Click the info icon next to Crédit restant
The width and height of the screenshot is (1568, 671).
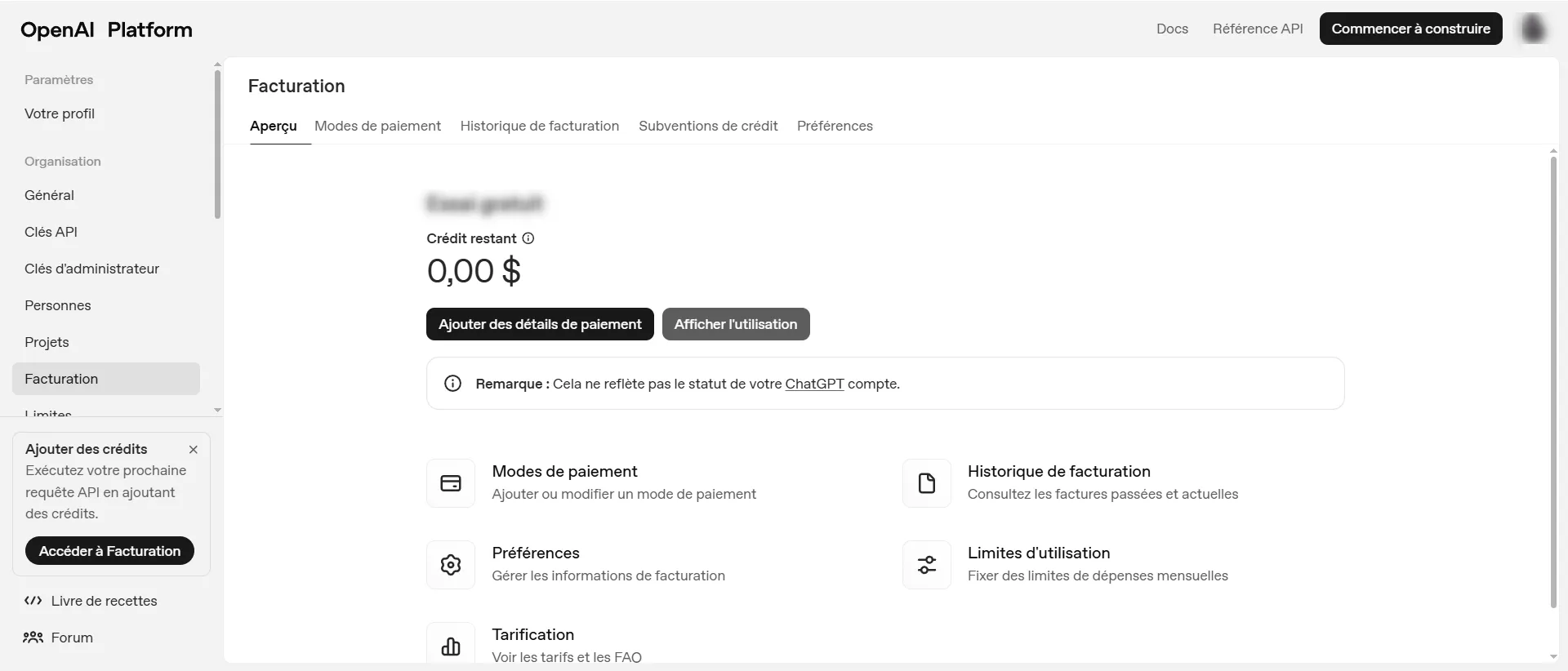click(x=528, y=238)
